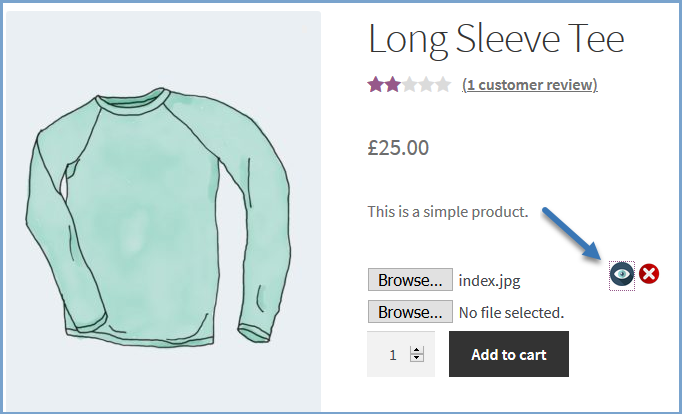The width and height of the screenshot is (682, 414).
Task: Click the Browse button beside index.jpg
Action: [x=410, y=280]
